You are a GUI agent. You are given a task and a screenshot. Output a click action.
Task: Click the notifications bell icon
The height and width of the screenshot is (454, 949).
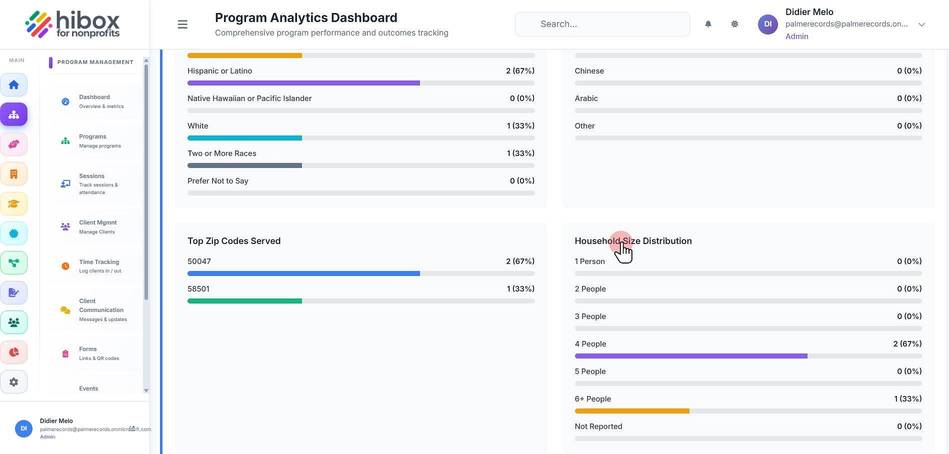click(x=708, y=24)
